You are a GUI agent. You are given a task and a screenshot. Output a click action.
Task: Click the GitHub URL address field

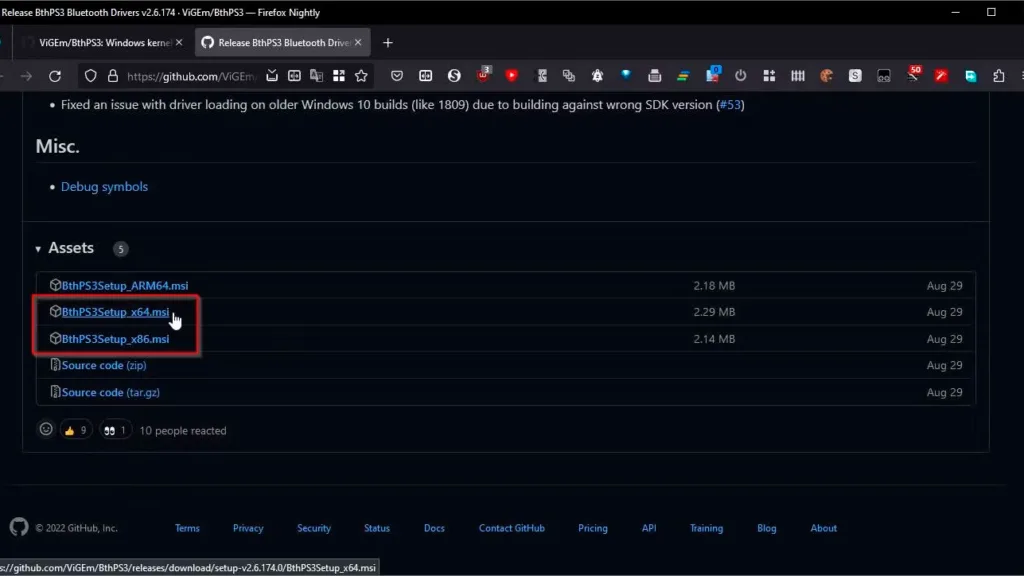tap(191, 76)
